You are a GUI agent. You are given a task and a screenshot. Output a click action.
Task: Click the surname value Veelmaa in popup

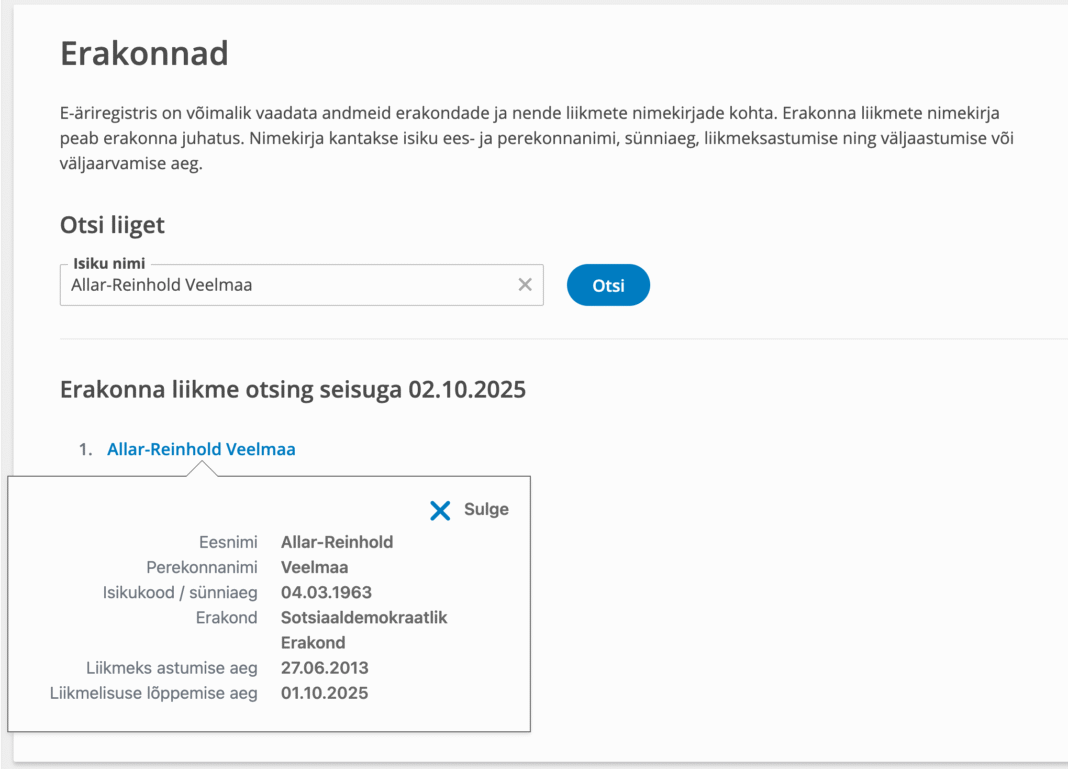tap(314, 567)
